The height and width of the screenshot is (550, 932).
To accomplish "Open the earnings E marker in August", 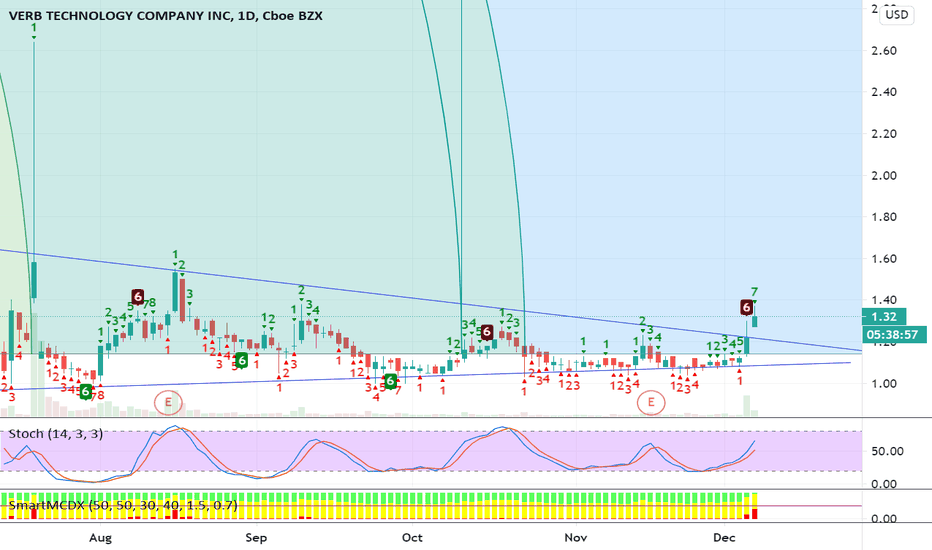I will tap(168, 403).
